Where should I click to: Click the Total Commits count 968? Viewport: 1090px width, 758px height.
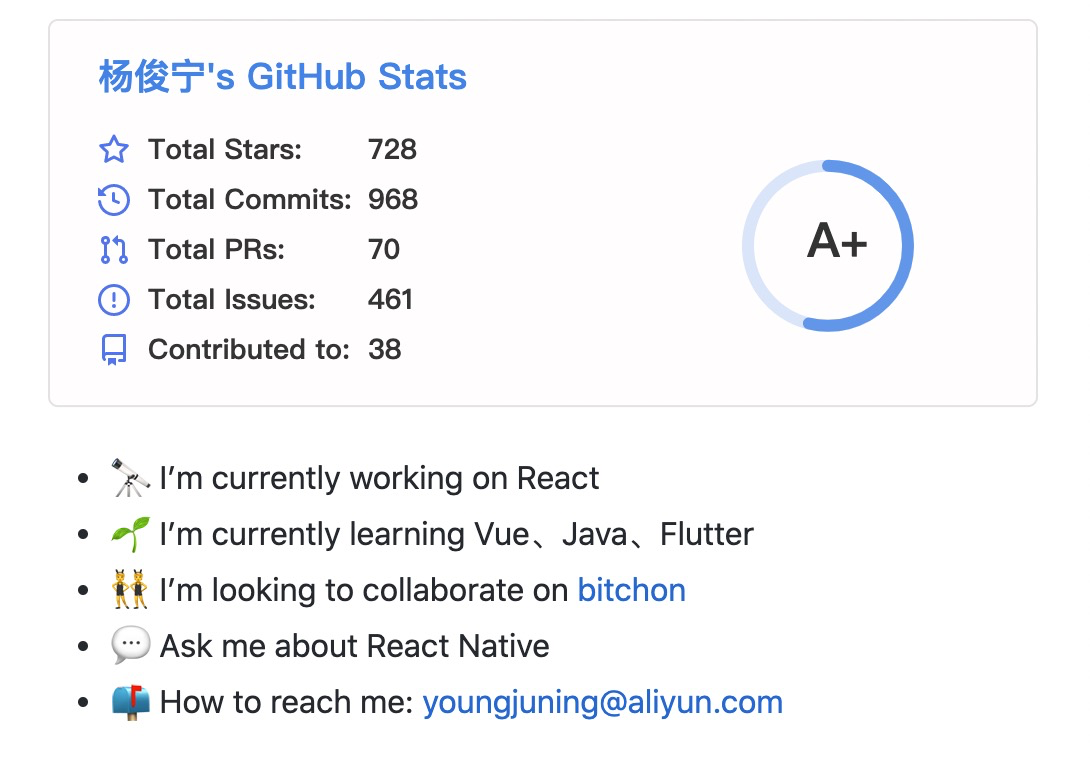click(393, 200)
